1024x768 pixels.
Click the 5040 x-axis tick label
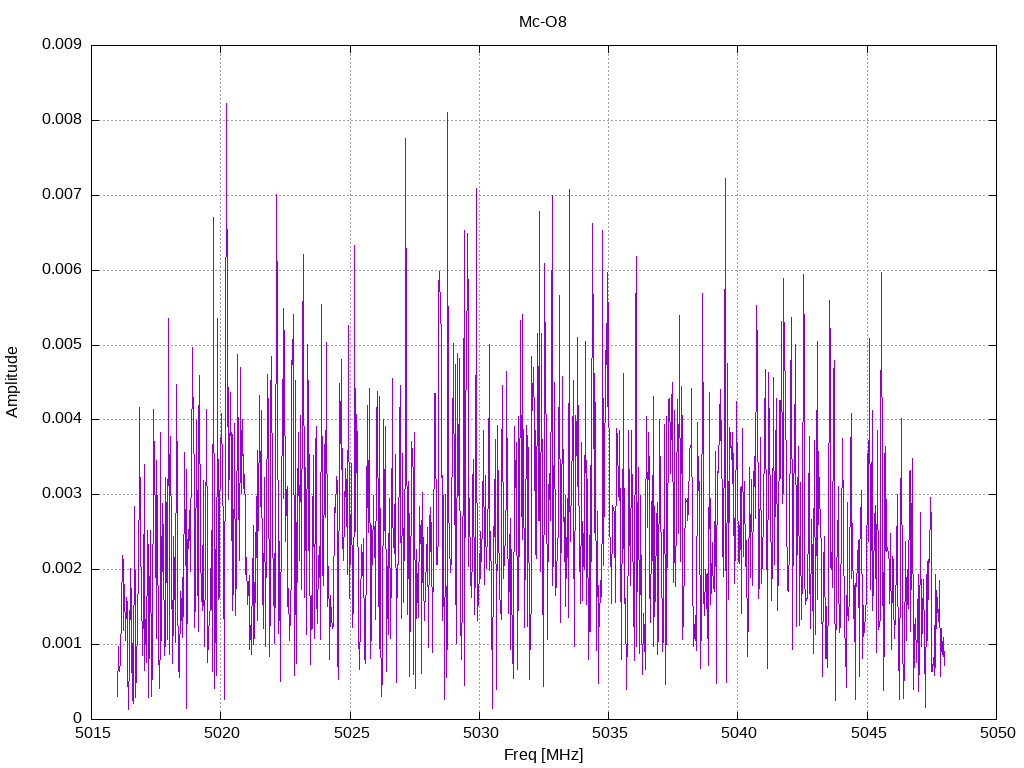739,733
